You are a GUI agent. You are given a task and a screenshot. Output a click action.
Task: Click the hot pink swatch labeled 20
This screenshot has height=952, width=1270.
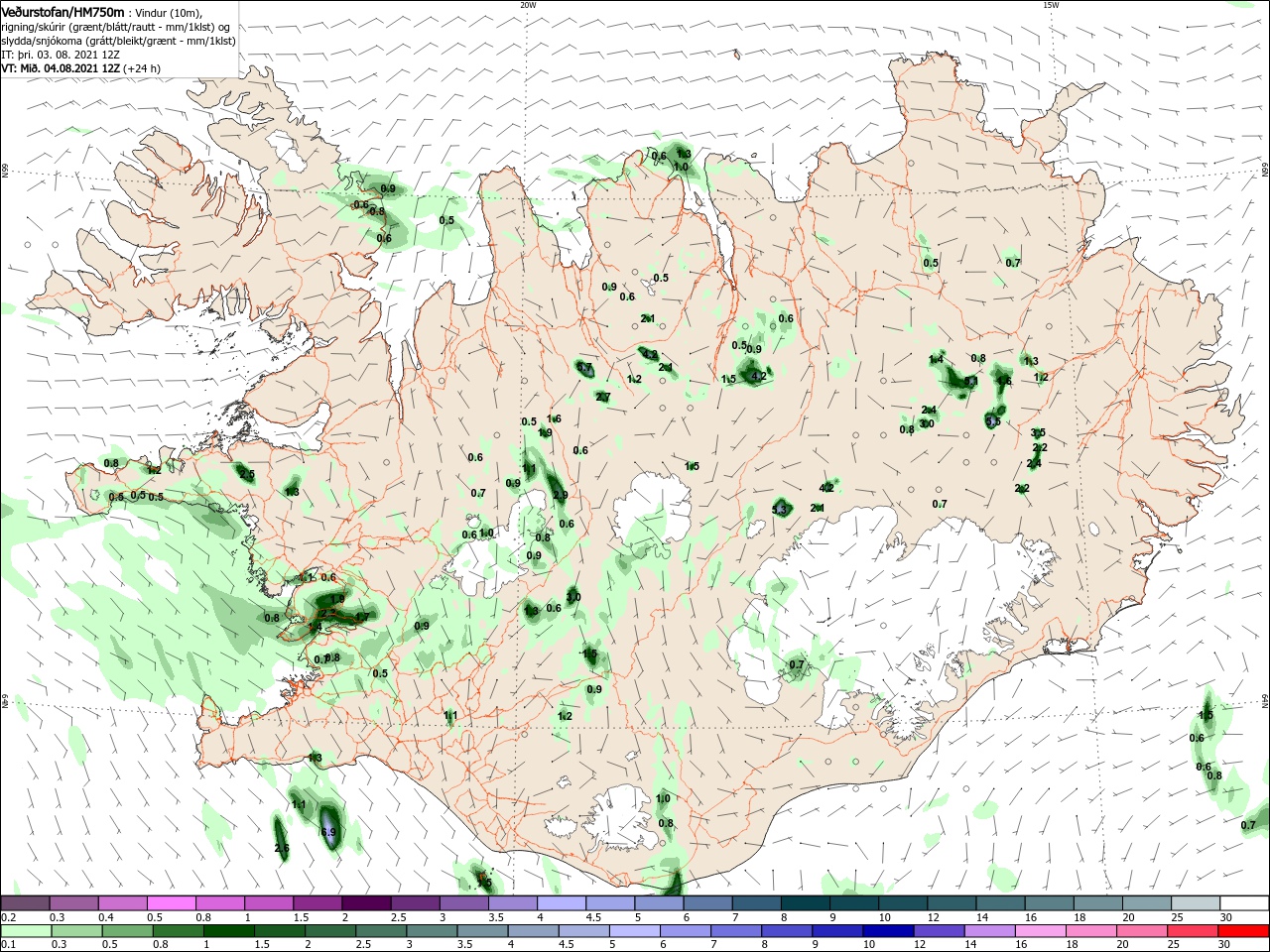[1142, 931]
